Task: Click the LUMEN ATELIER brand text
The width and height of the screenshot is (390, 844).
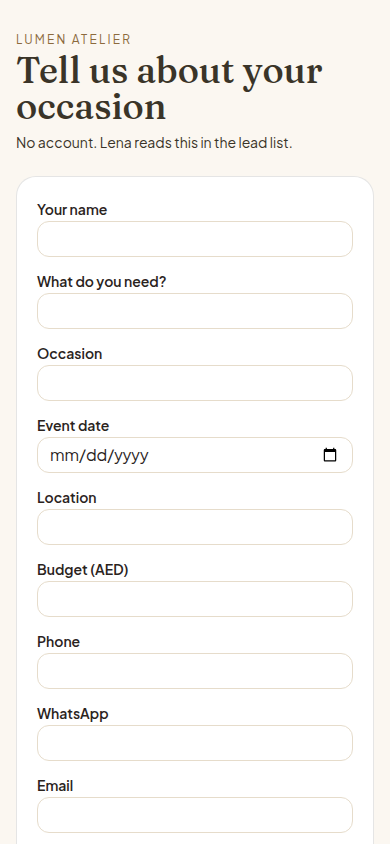Action: [74, 39]
